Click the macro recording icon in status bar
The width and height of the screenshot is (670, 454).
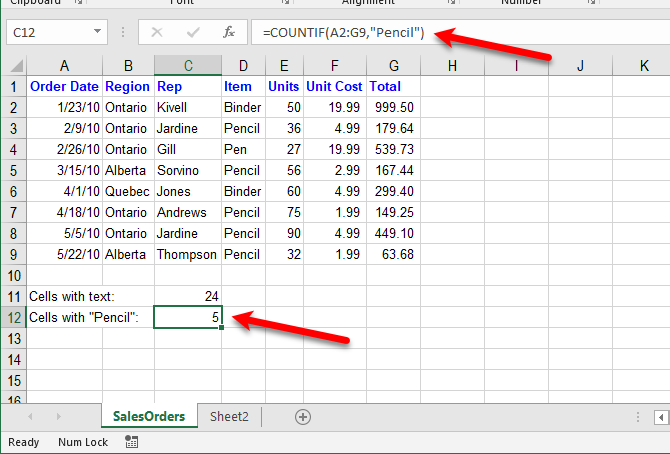click(131, 442)
